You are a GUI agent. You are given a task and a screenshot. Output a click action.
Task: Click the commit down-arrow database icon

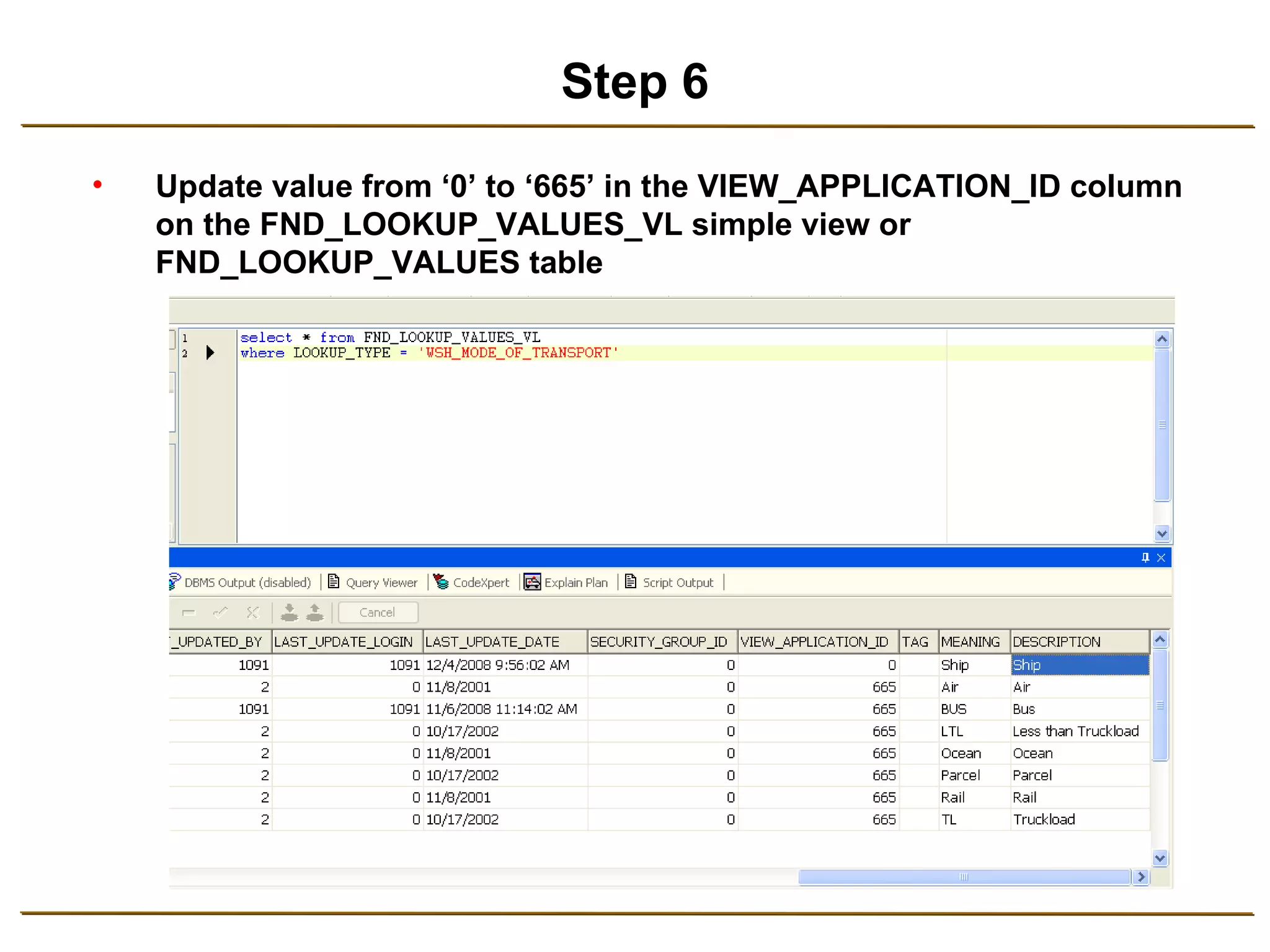289,612
